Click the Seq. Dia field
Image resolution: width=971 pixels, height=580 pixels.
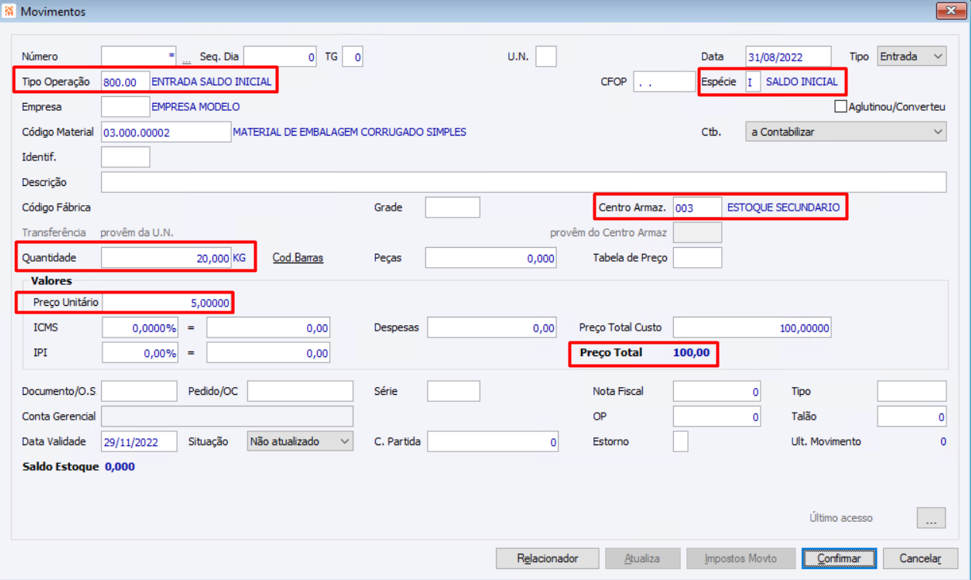(x=280, y=56)
